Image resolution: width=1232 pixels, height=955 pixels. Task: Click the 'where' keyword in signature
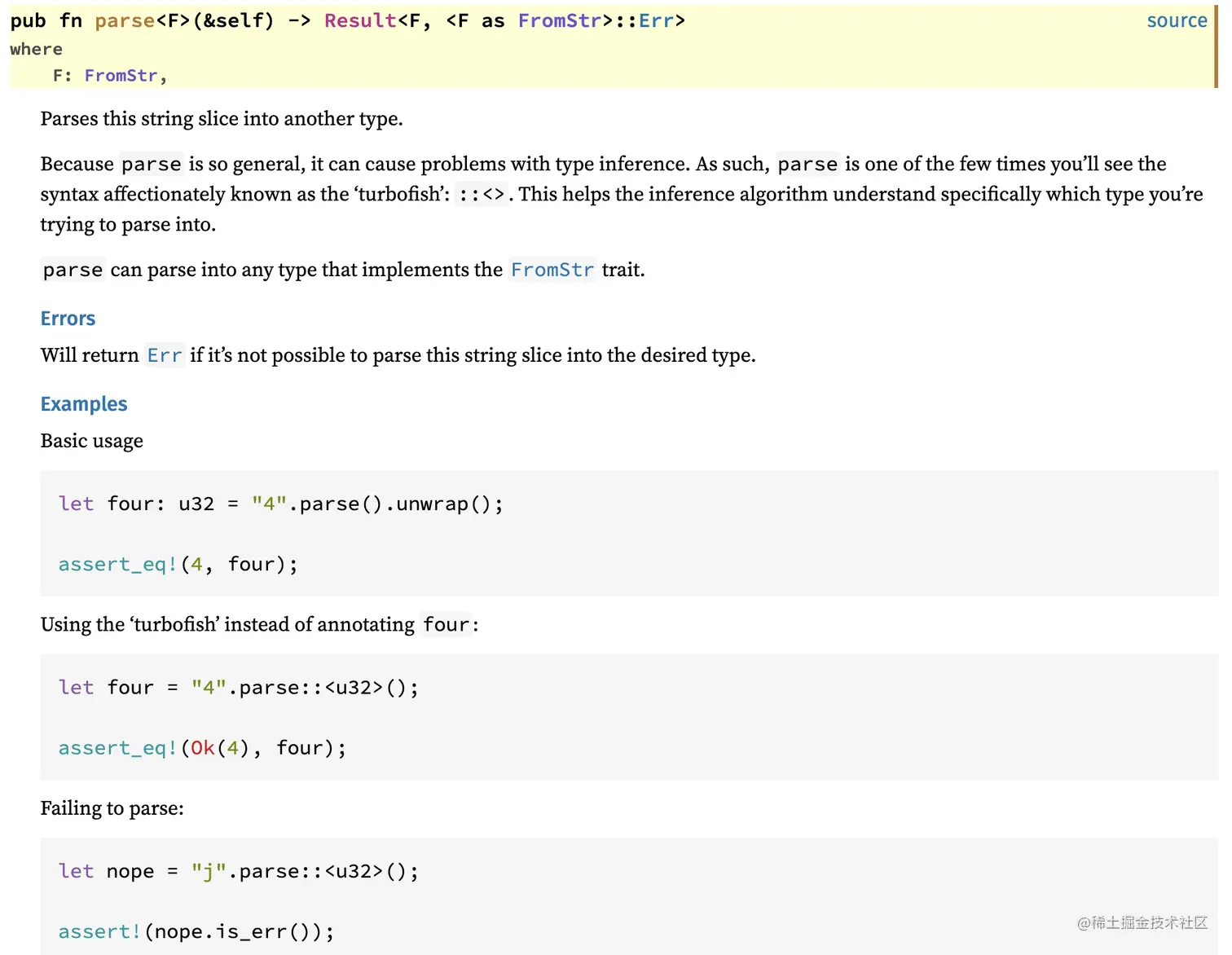pyautogui.click(x=36, y=50)
